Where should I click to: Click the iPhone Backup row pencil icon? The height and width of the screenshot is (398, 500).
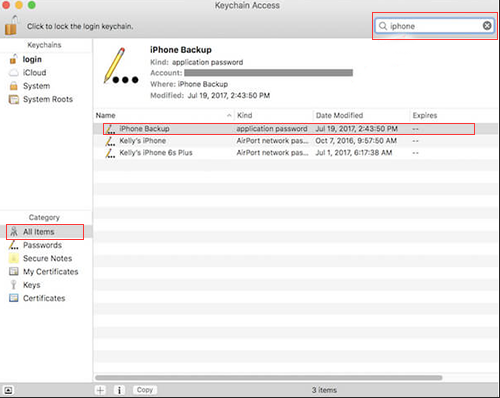[110, 129]
